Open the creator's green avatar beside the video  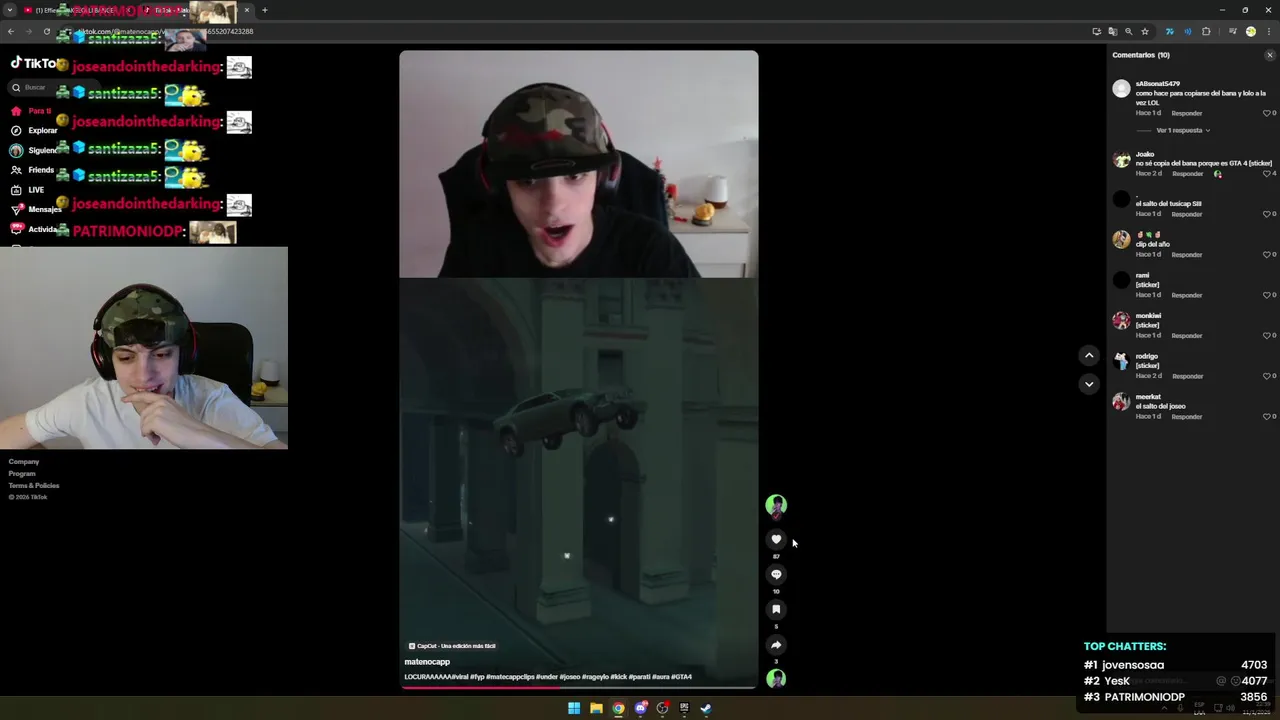(776, 505)
